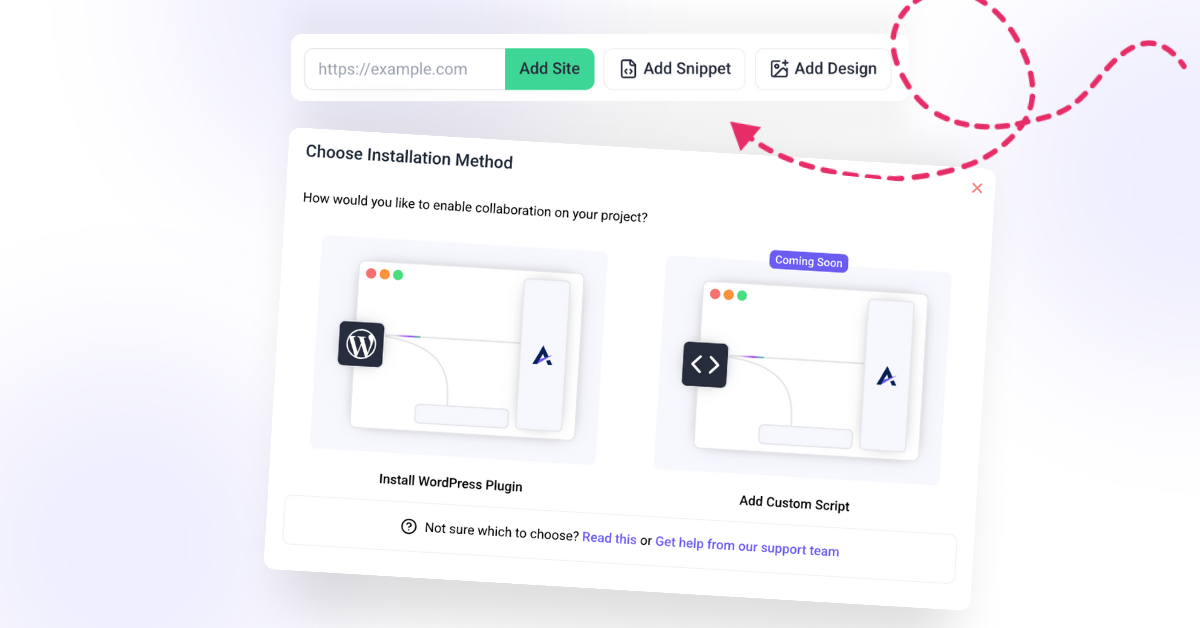Click the Coming Soon badge

click(x=809, y=261)
